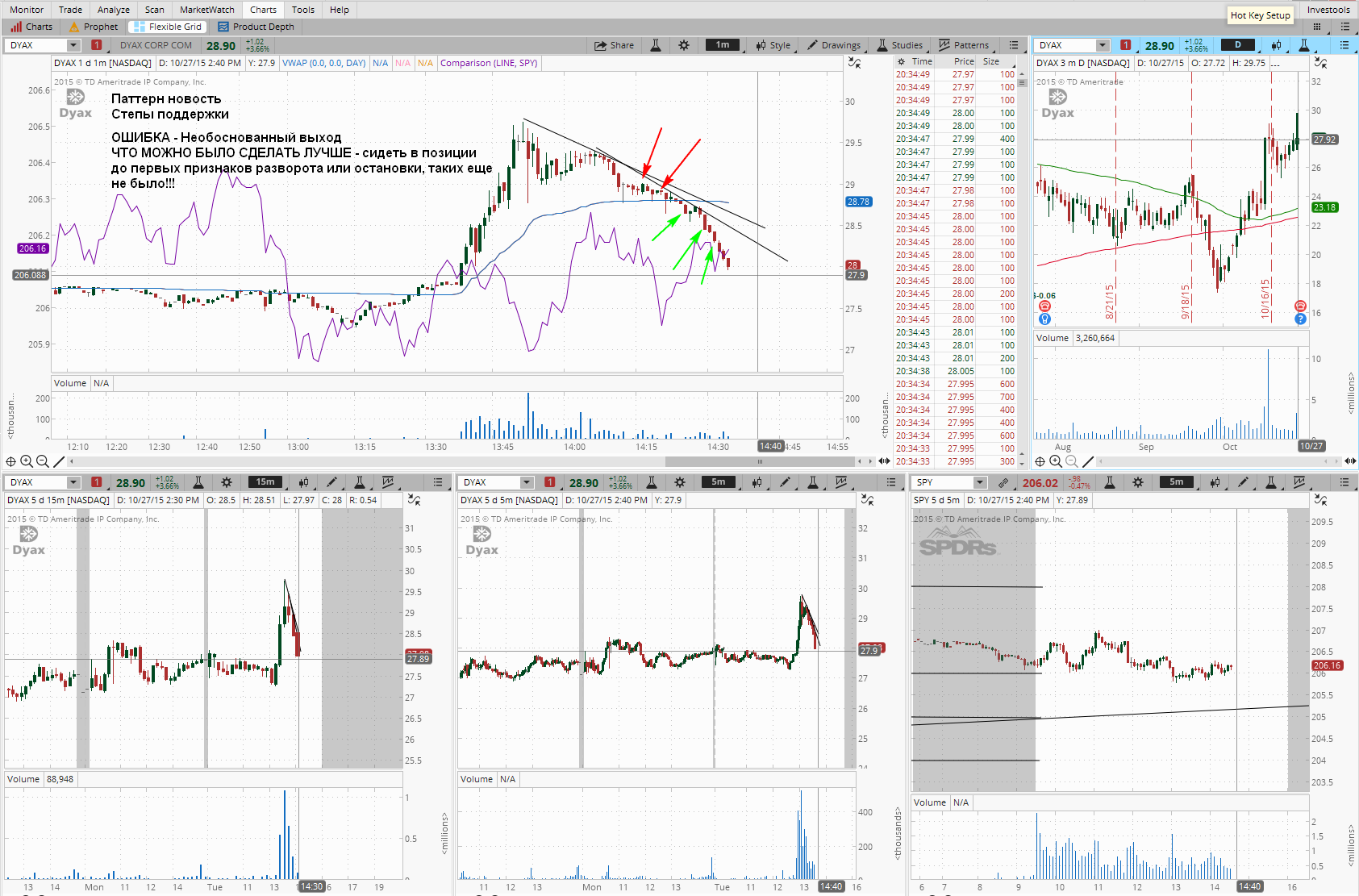The image size is (1359, 896).
Task: Toggle status line collapse icon on main chart
Action: click(x=855, y=63)
